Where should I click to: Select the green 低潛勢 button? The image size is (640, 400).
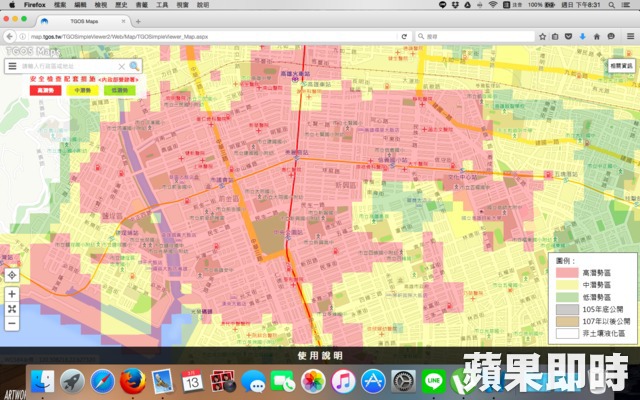click(x=120, y=90)
